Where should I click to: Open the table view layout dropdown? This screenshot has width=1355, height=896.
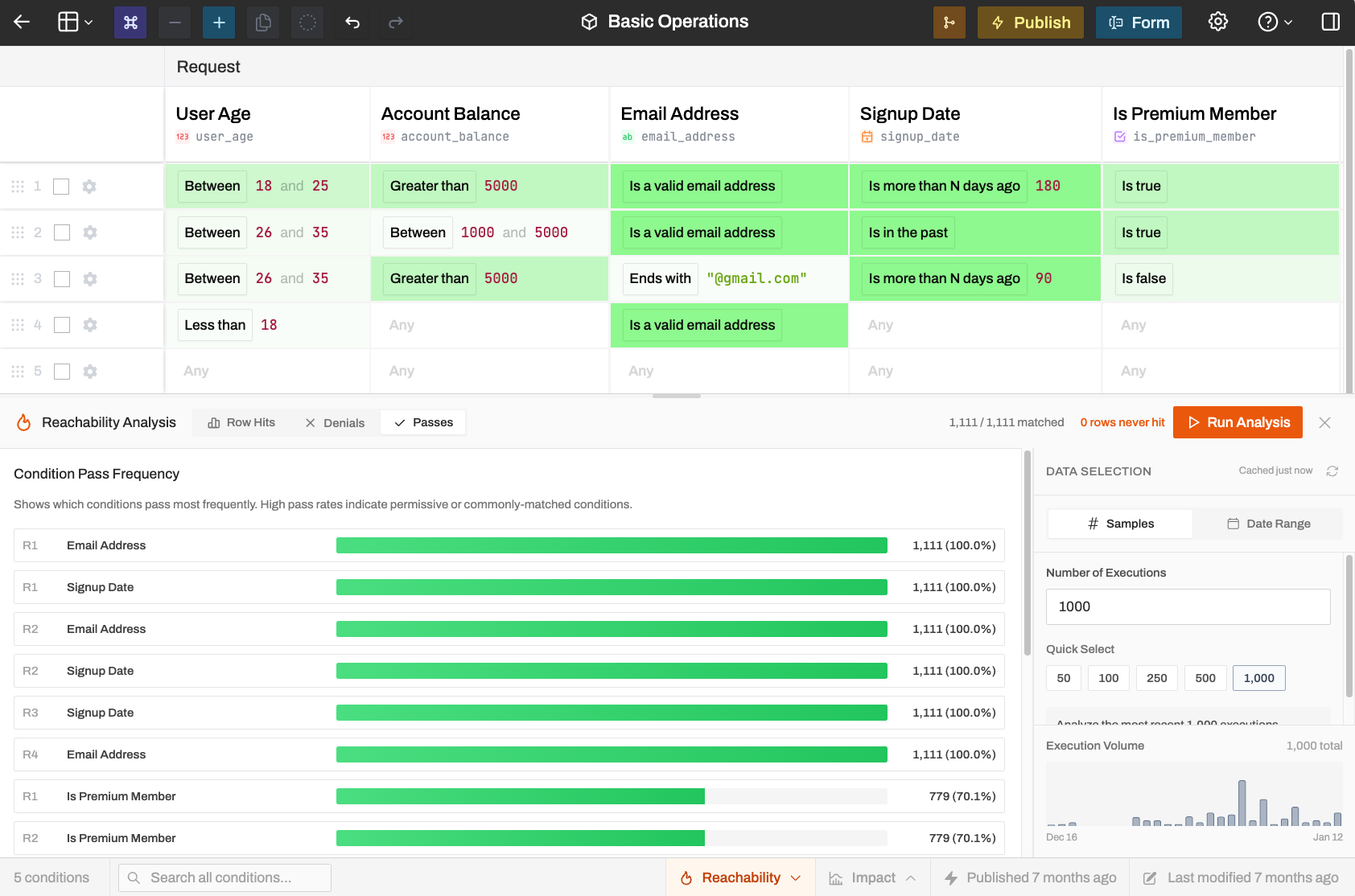tap(76, 23)
